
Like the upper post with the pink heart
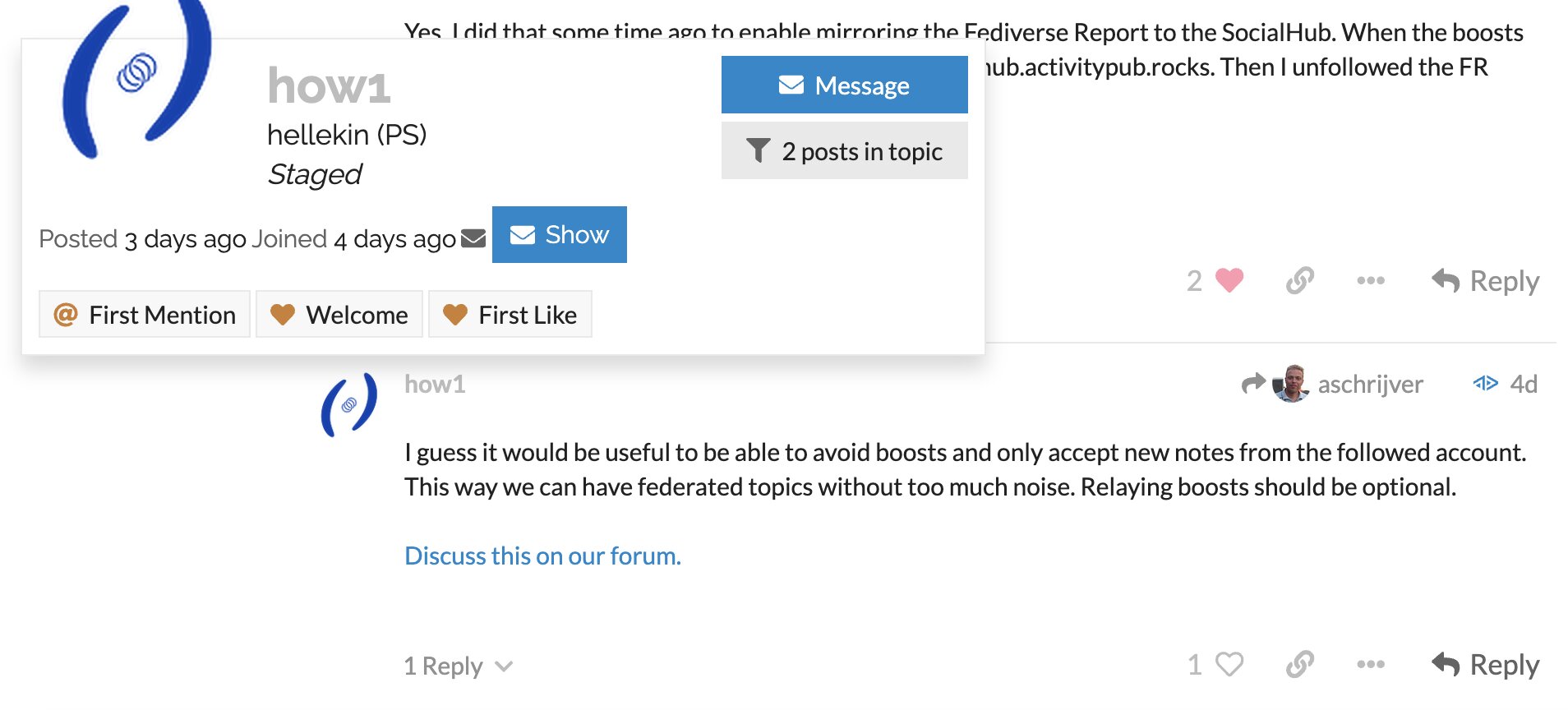[x=1229, y=281]
